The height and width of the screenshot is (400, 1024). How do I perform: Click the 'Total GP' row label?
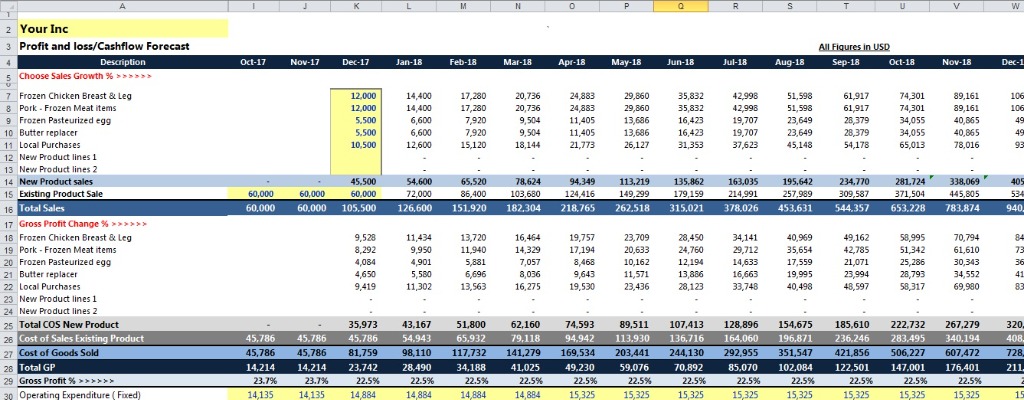pyautogui.click(x=36, y=367)
